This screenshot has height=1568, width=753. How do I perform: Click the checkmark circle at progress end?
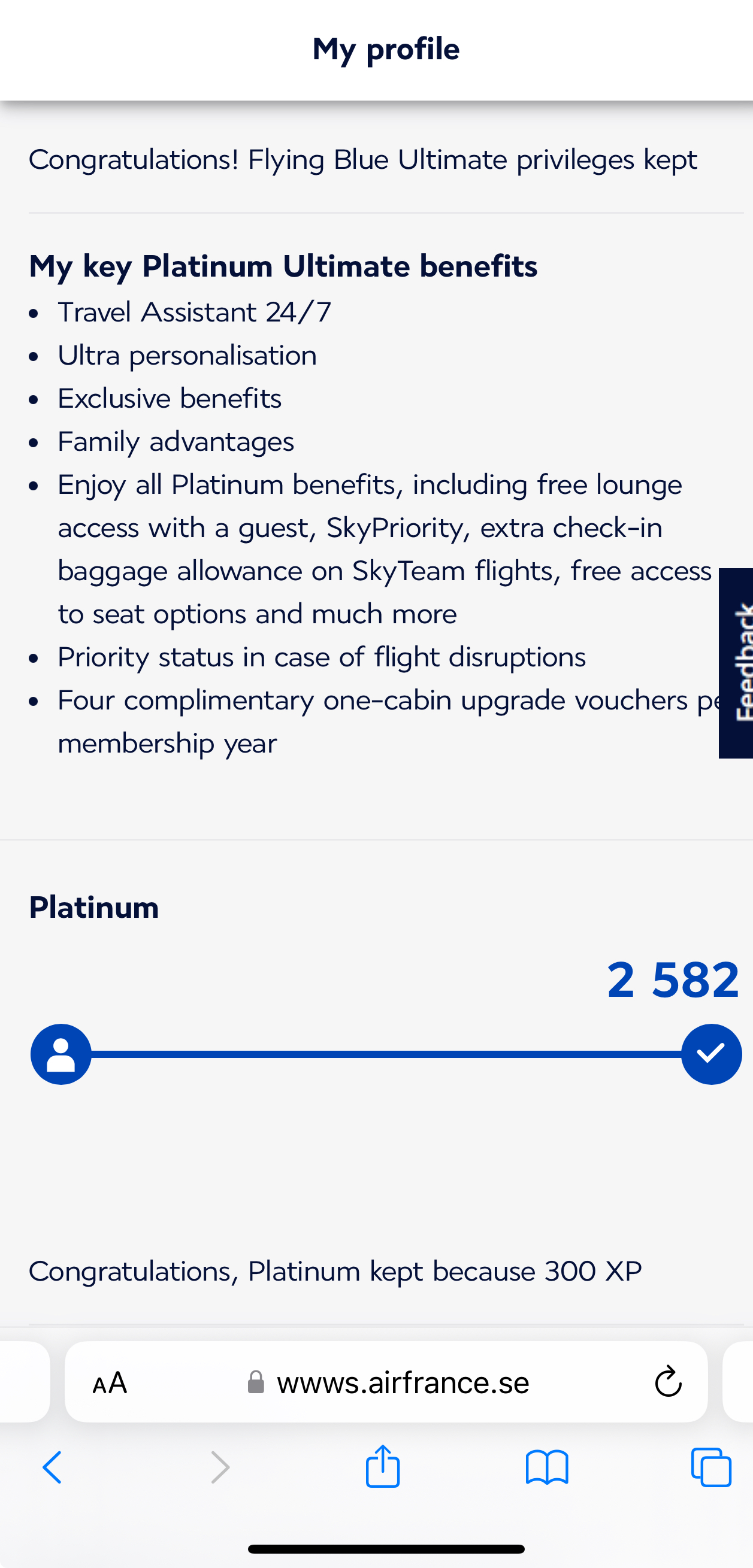(x=711, y=1054)
